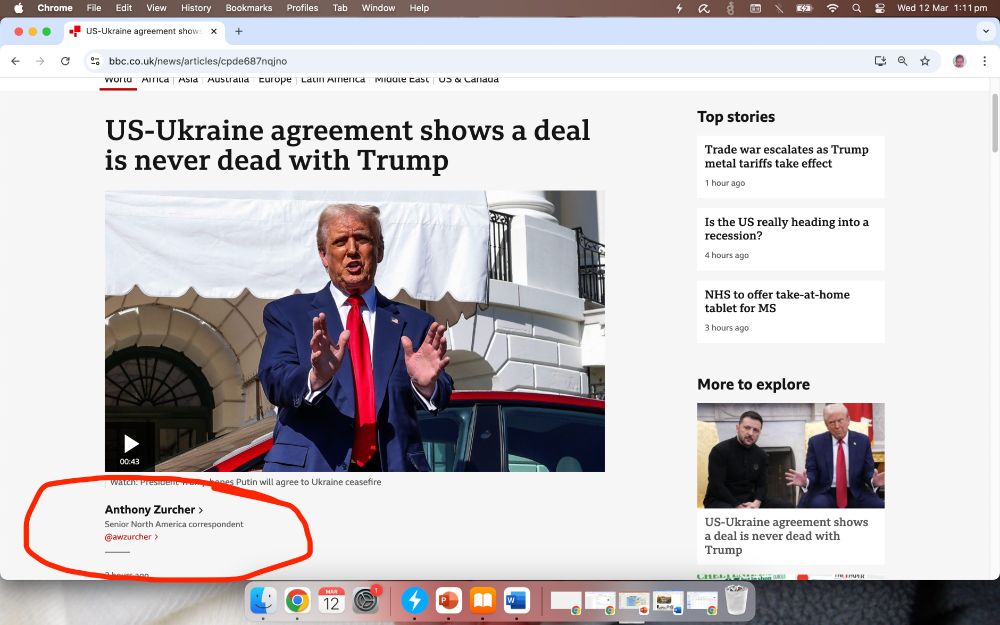Open the Help menu
Screen dimensions: 1000x625
[419, 8]
